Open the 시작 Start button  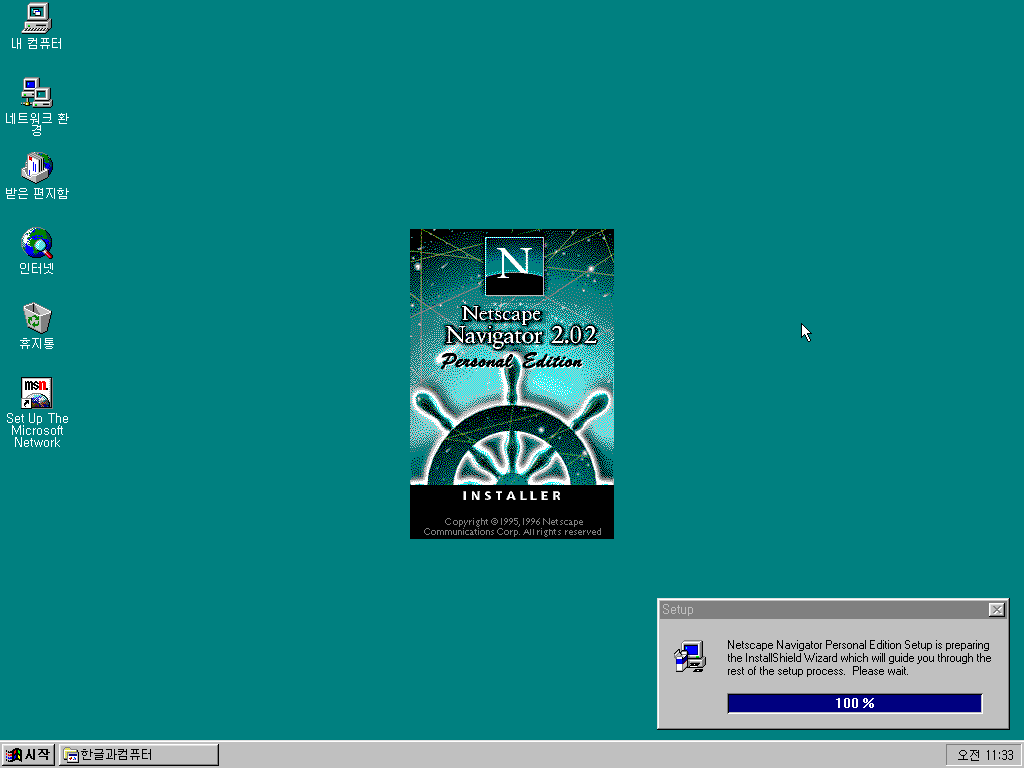coord(27,755)
